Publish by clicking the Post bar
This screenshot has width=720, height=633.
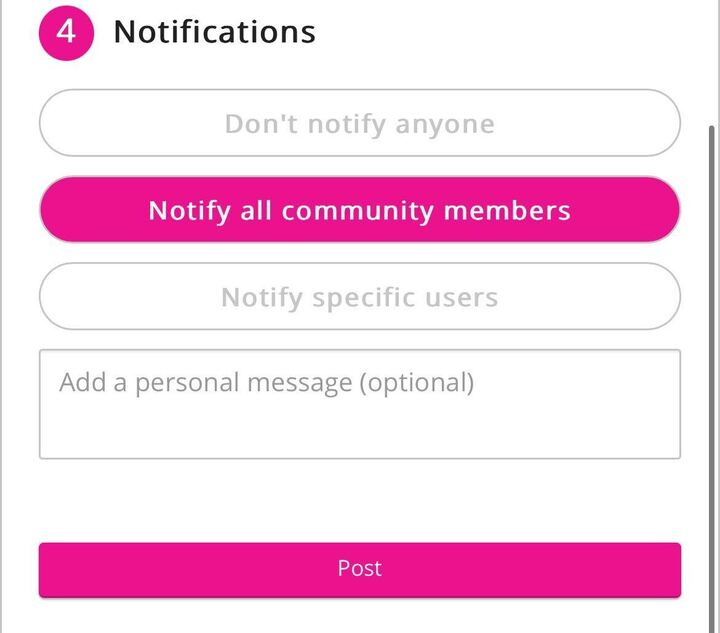359,569
